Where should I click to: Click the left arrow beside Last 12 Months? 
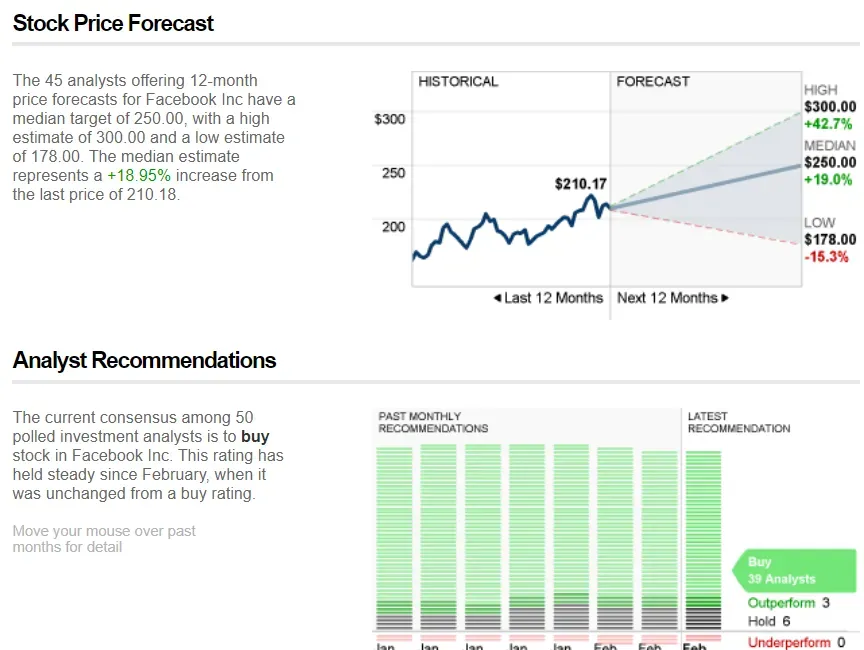pos(497,298)
